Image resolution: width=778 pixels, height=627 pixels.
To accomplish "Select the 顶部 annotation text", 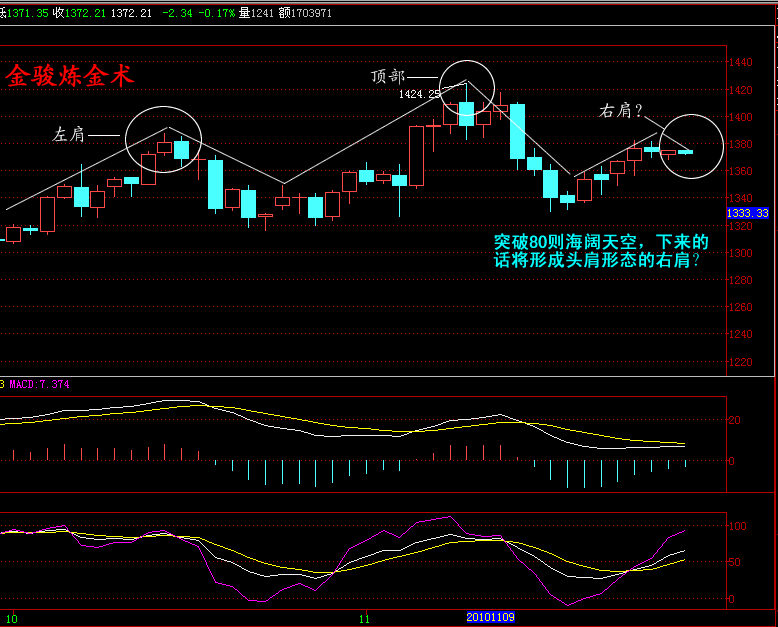I will coord(387,76).
